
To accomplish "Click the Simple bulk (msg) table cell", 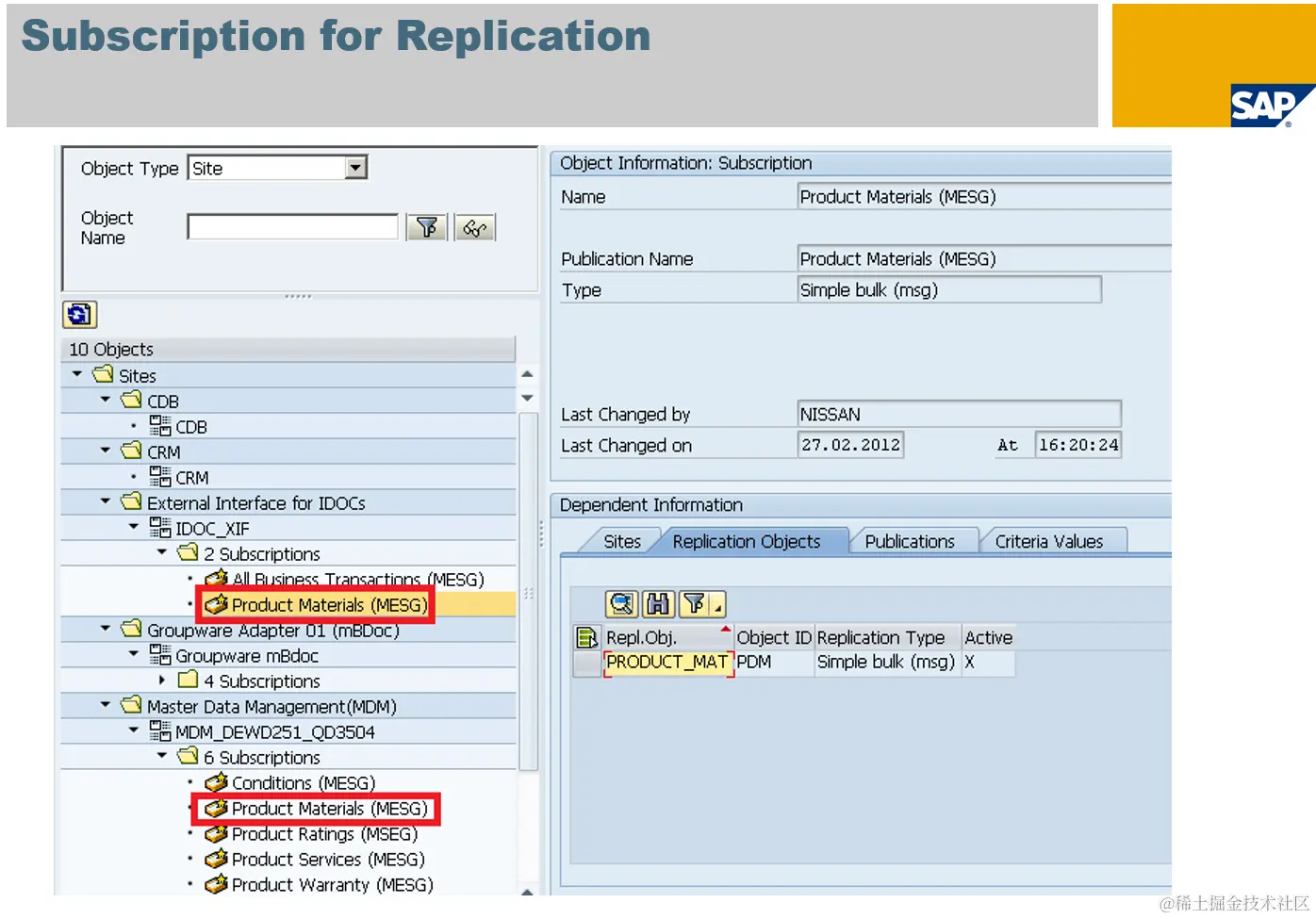I will tap(887, 662).
